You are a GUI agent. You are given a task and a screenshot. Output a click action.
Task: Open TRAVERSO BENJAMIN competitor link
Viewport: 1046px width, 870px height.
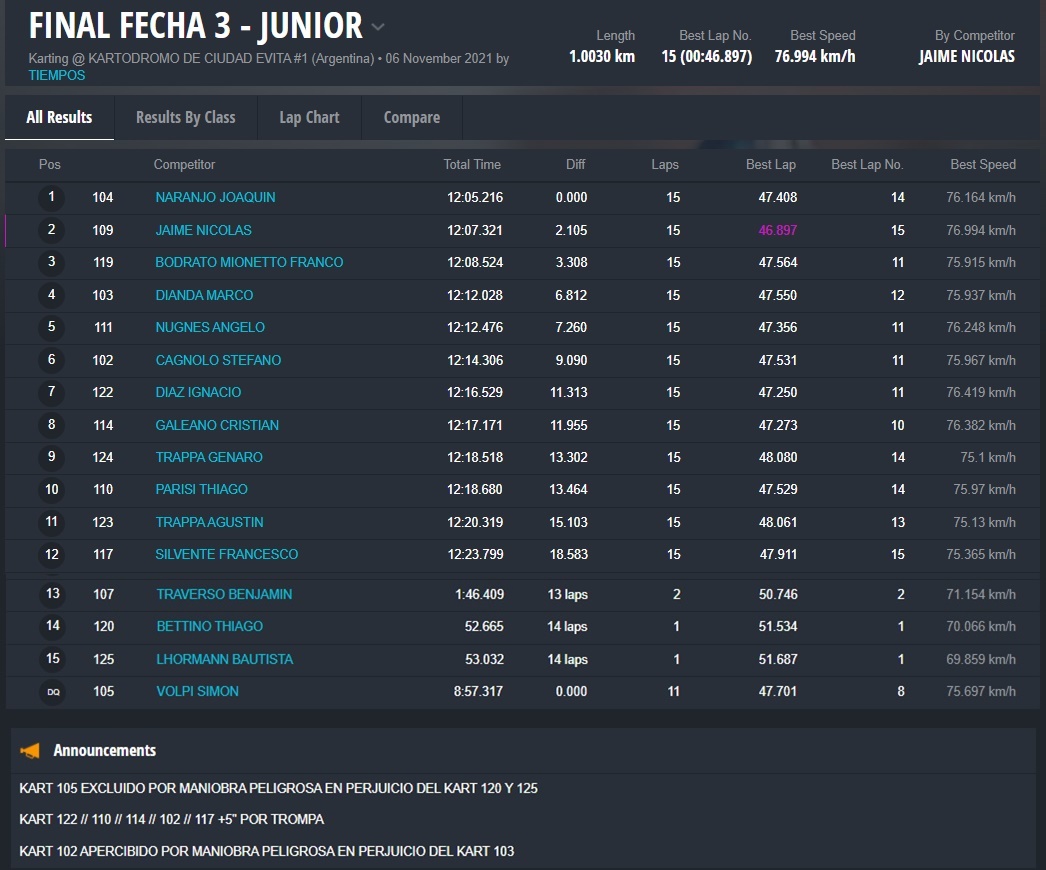(x=224, y=594)
